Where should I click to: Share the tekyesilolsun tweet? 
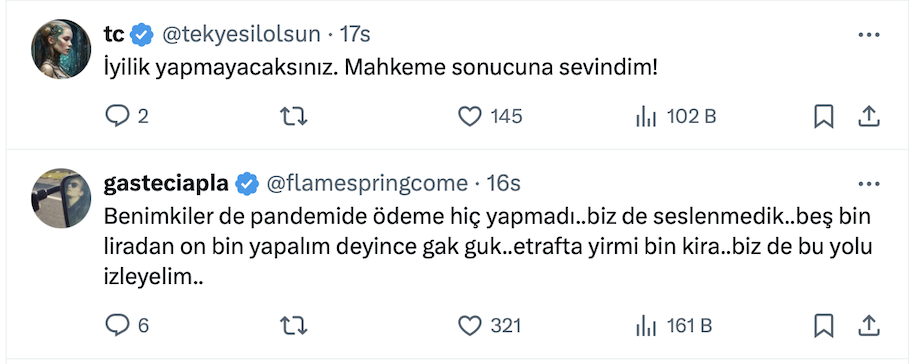pyautogui.click(x=869, y=116)
